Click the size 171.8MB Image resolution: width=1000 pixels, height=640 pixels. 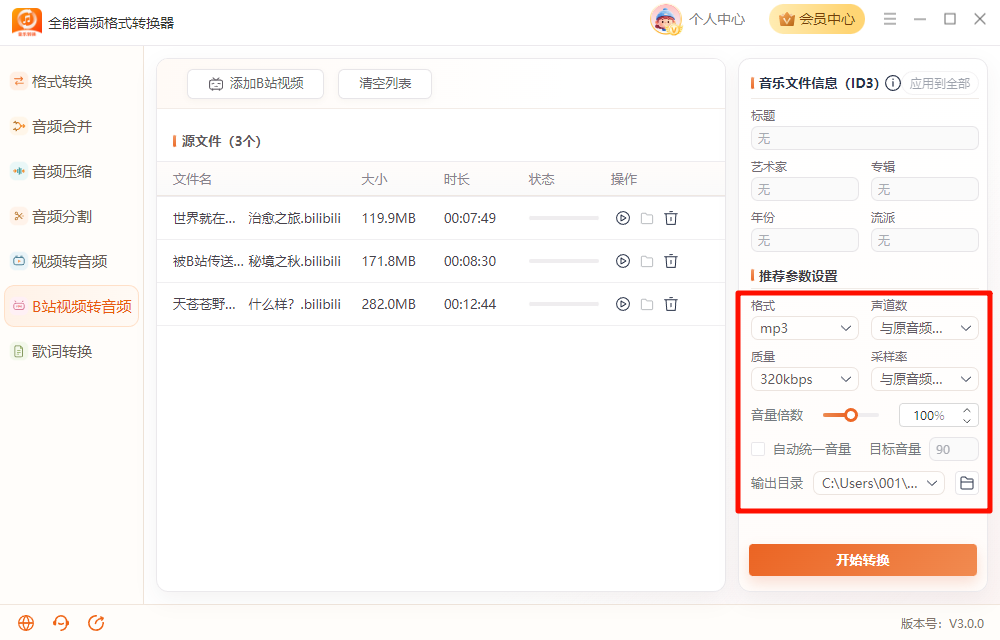point(388,261)
